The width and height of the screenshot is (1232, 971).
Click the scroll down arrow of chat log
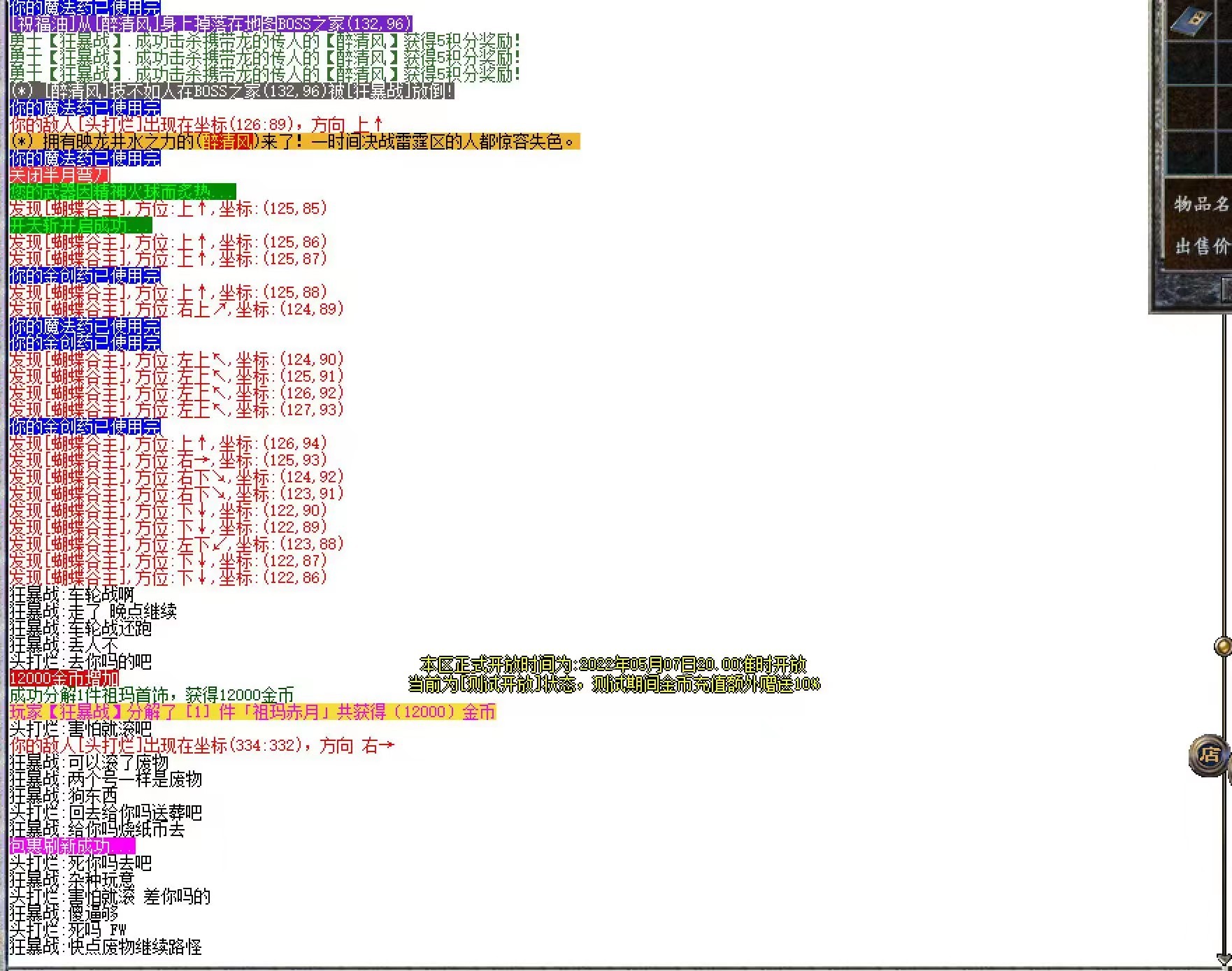click(1224, 958)
